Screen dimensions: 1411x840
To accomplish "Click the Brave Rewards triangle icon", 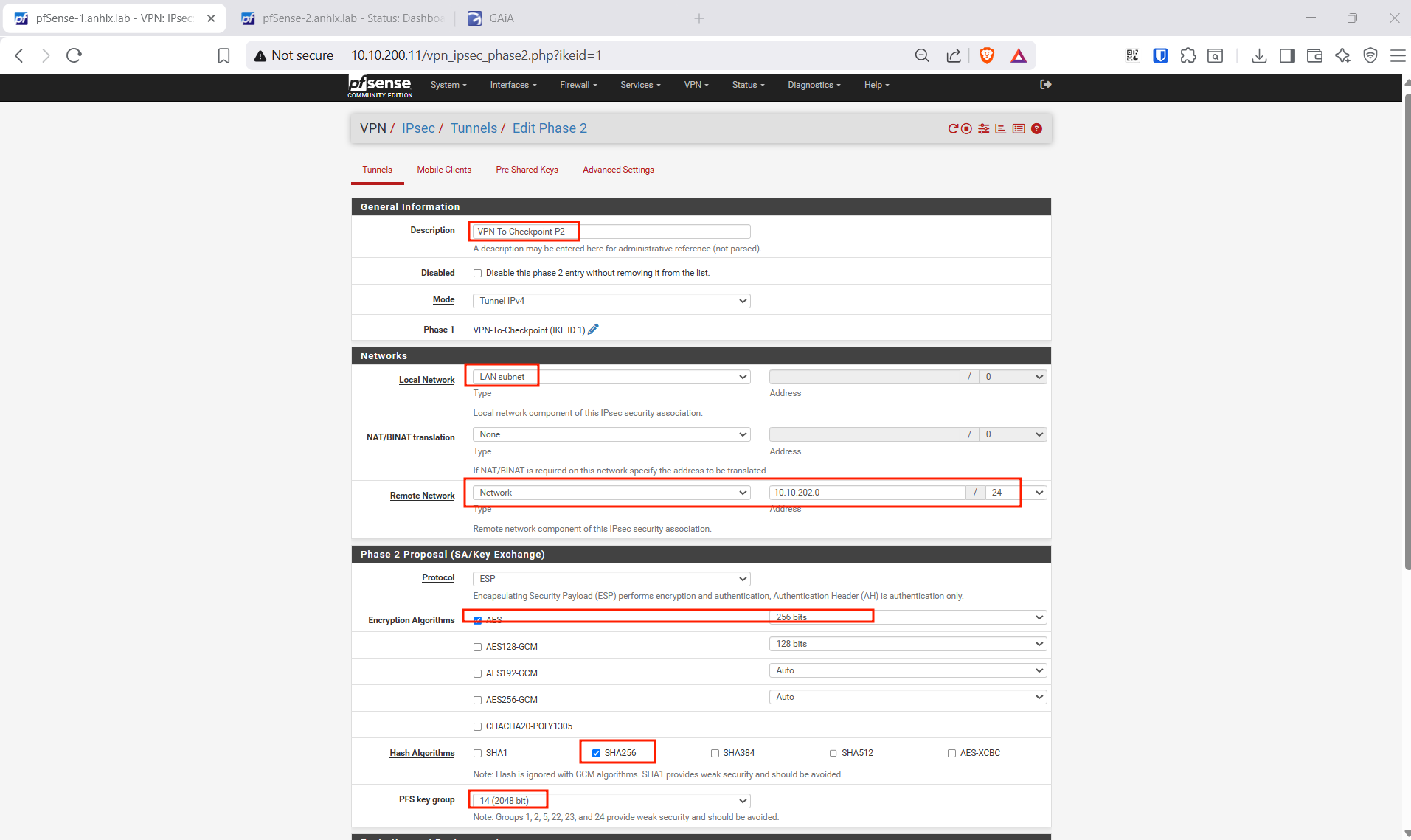I will [1019, 55].
